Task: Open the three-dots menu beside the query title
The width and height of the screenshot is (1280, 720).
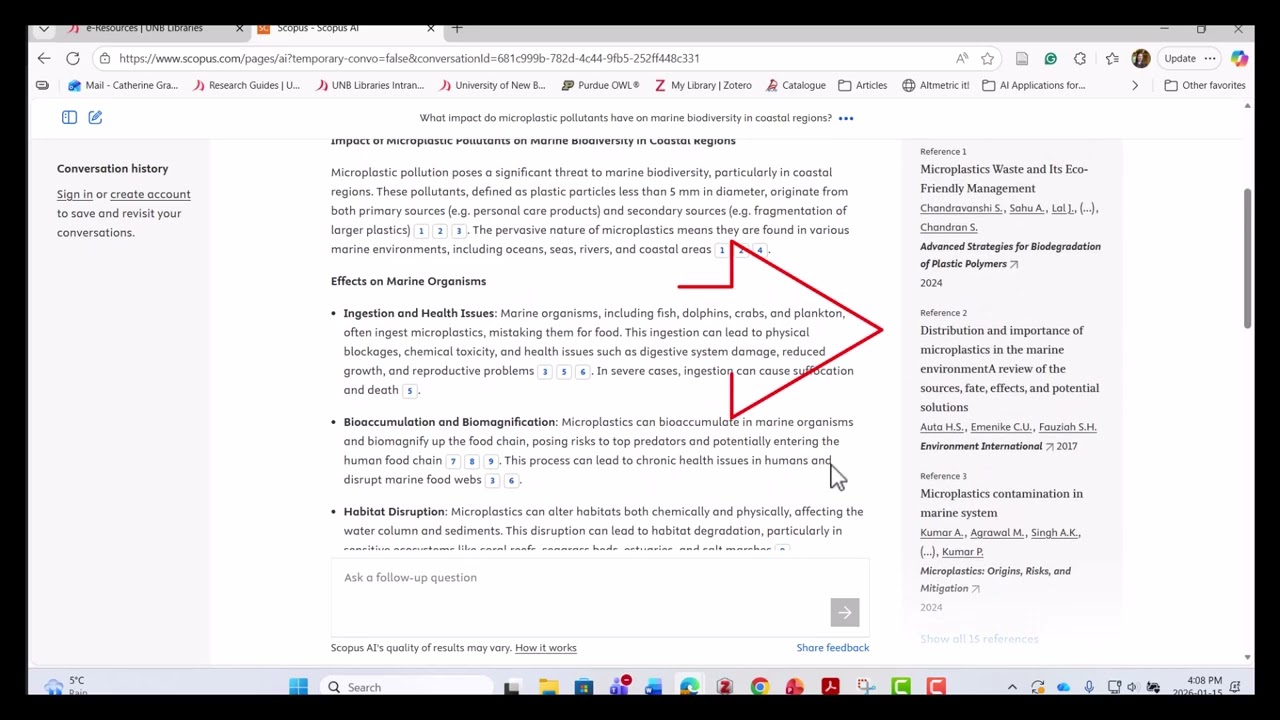Action: tap(846, 118)
